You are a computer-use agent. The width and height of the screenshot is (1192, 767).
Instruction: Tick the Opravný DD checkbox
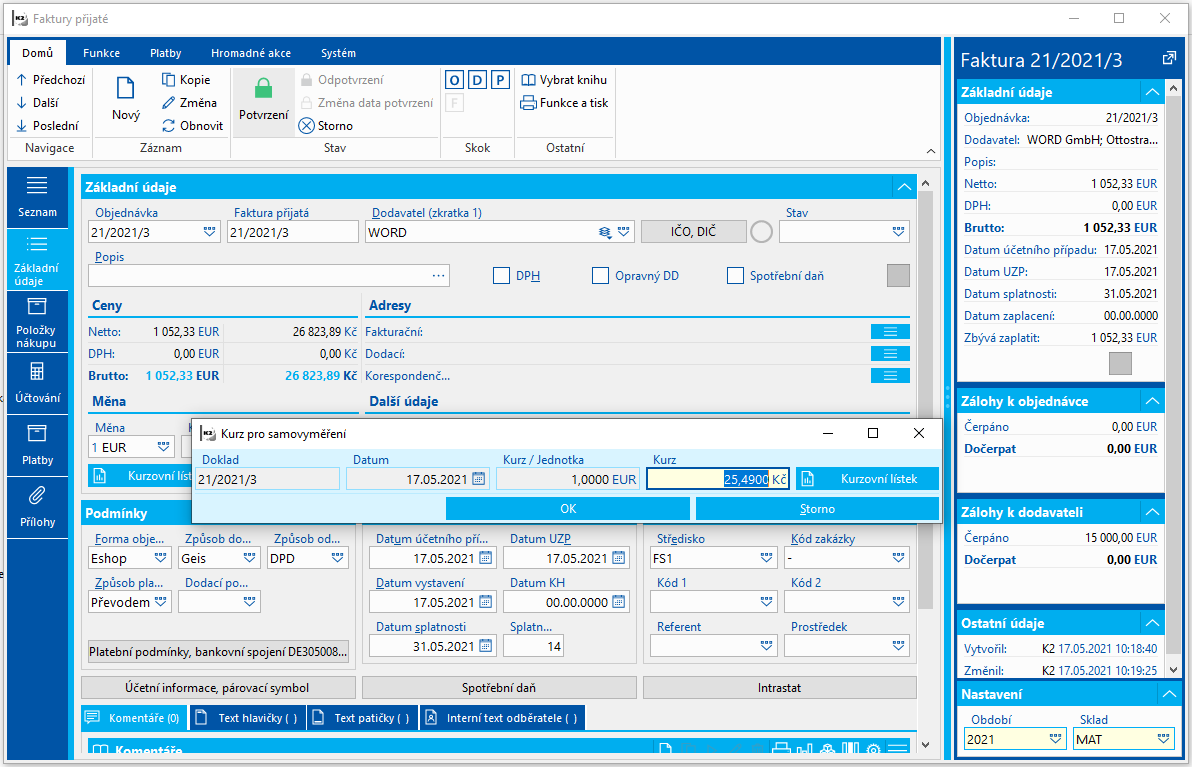[600, 275]
